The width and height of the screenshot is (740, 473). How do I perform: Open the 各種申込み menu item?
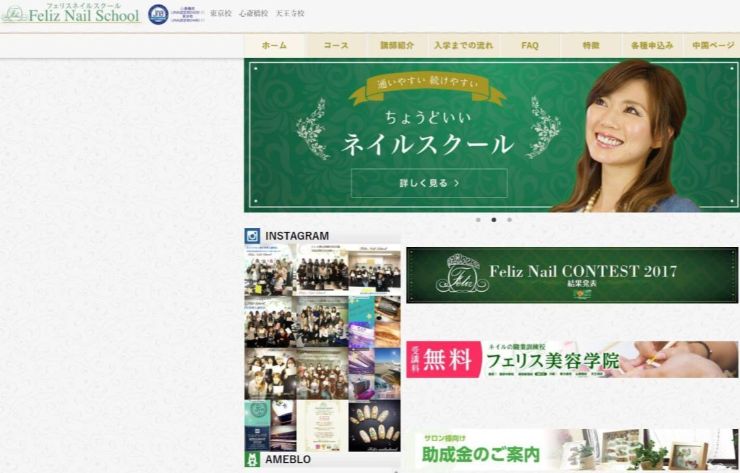652,46
